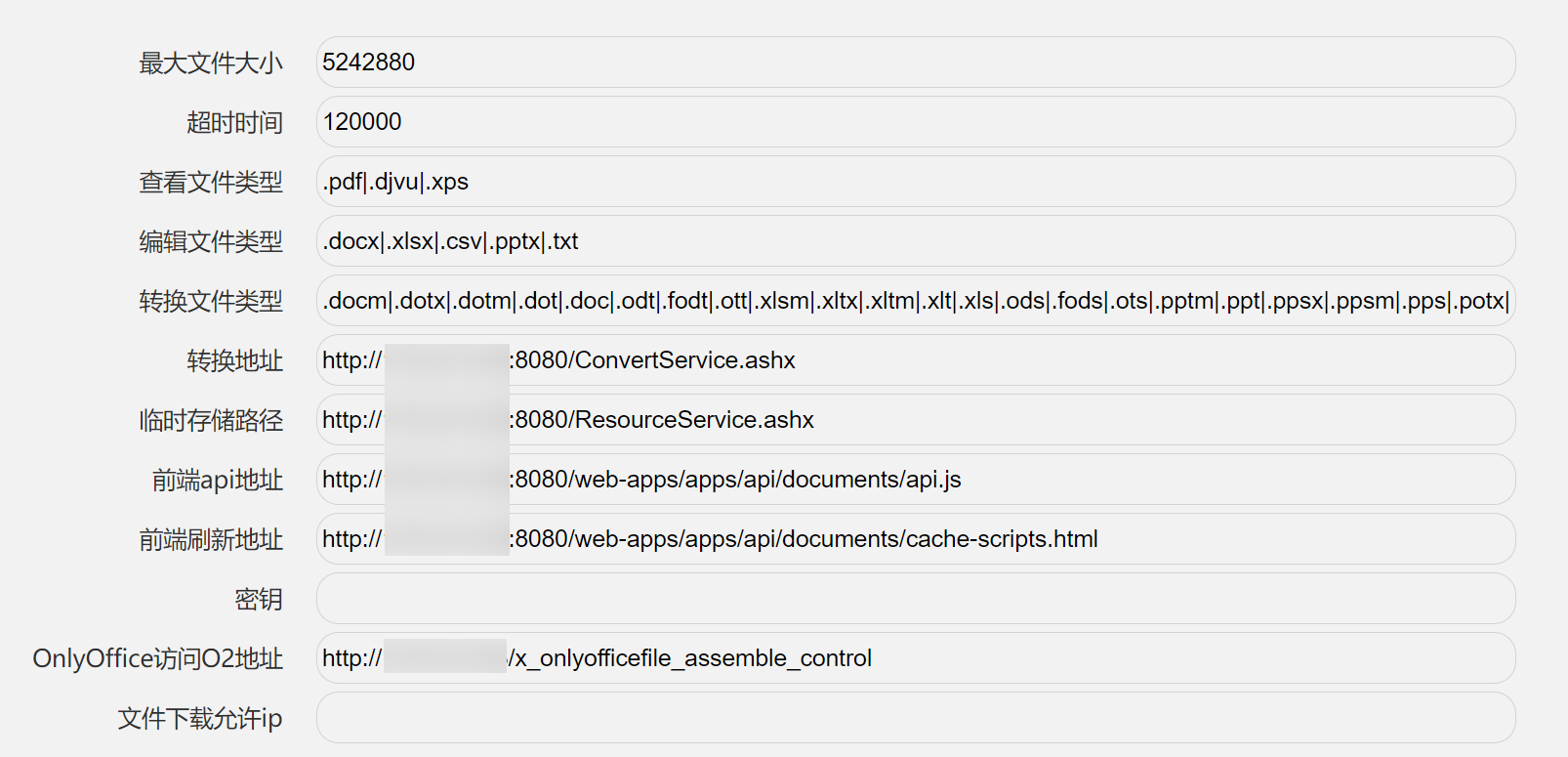Image resolution: width=1568 pixels, height=757 pixels.
Task: Click the 查看文件类型 input with .pdf|.djvu|.xps
Action: click(915, 182)
